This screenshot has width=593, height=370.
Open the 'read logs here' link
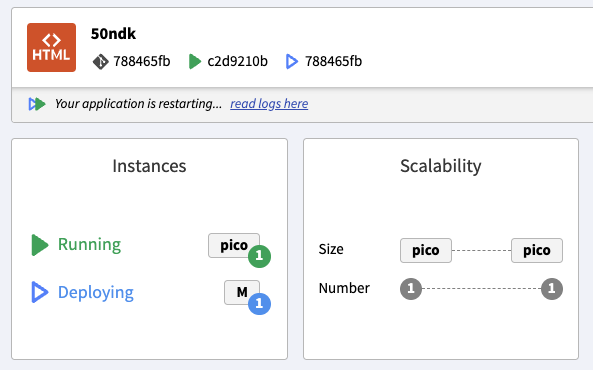[x=269, y=104]
